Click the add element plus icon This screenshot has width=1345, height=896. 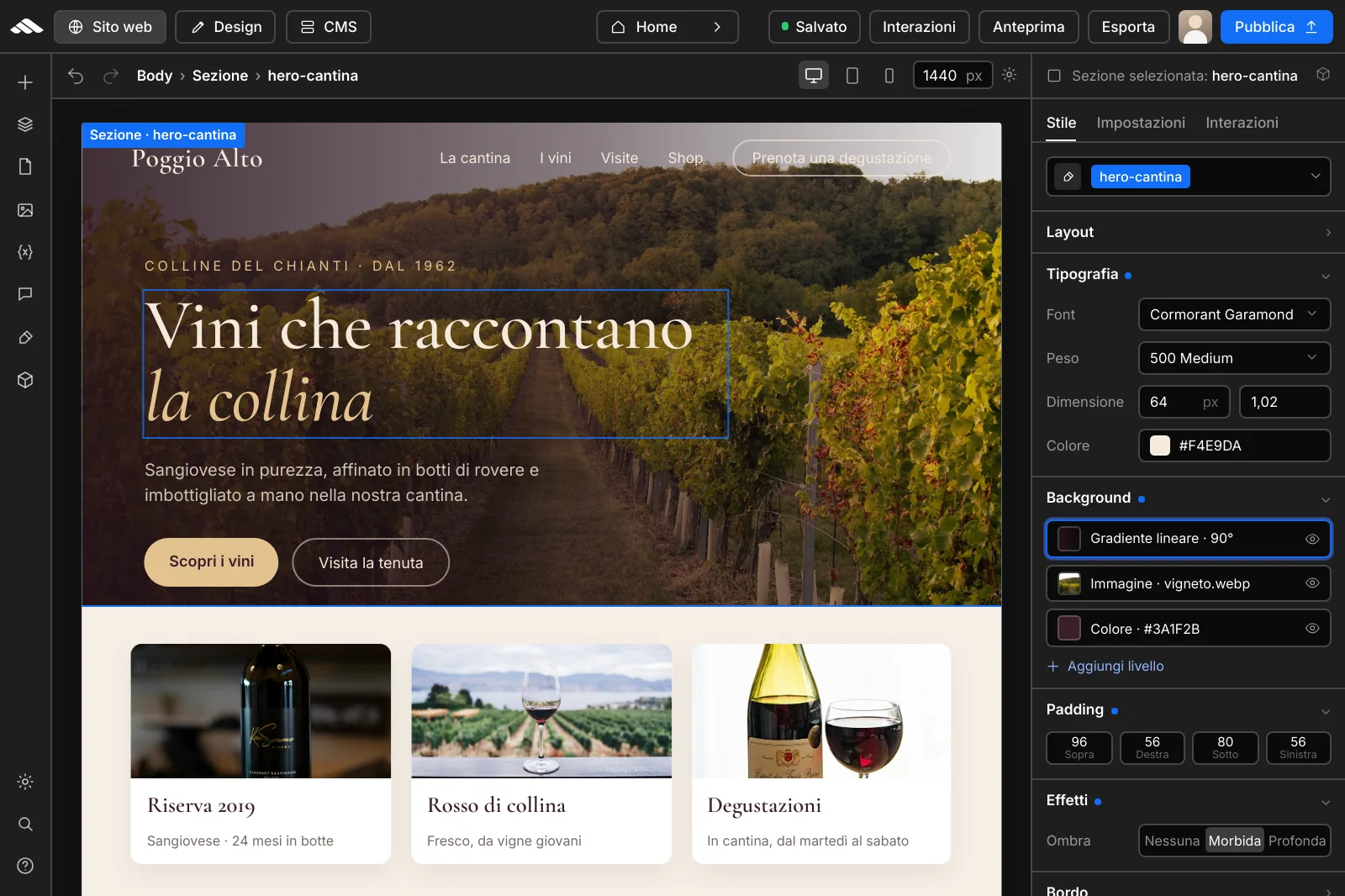click(25, 82)
